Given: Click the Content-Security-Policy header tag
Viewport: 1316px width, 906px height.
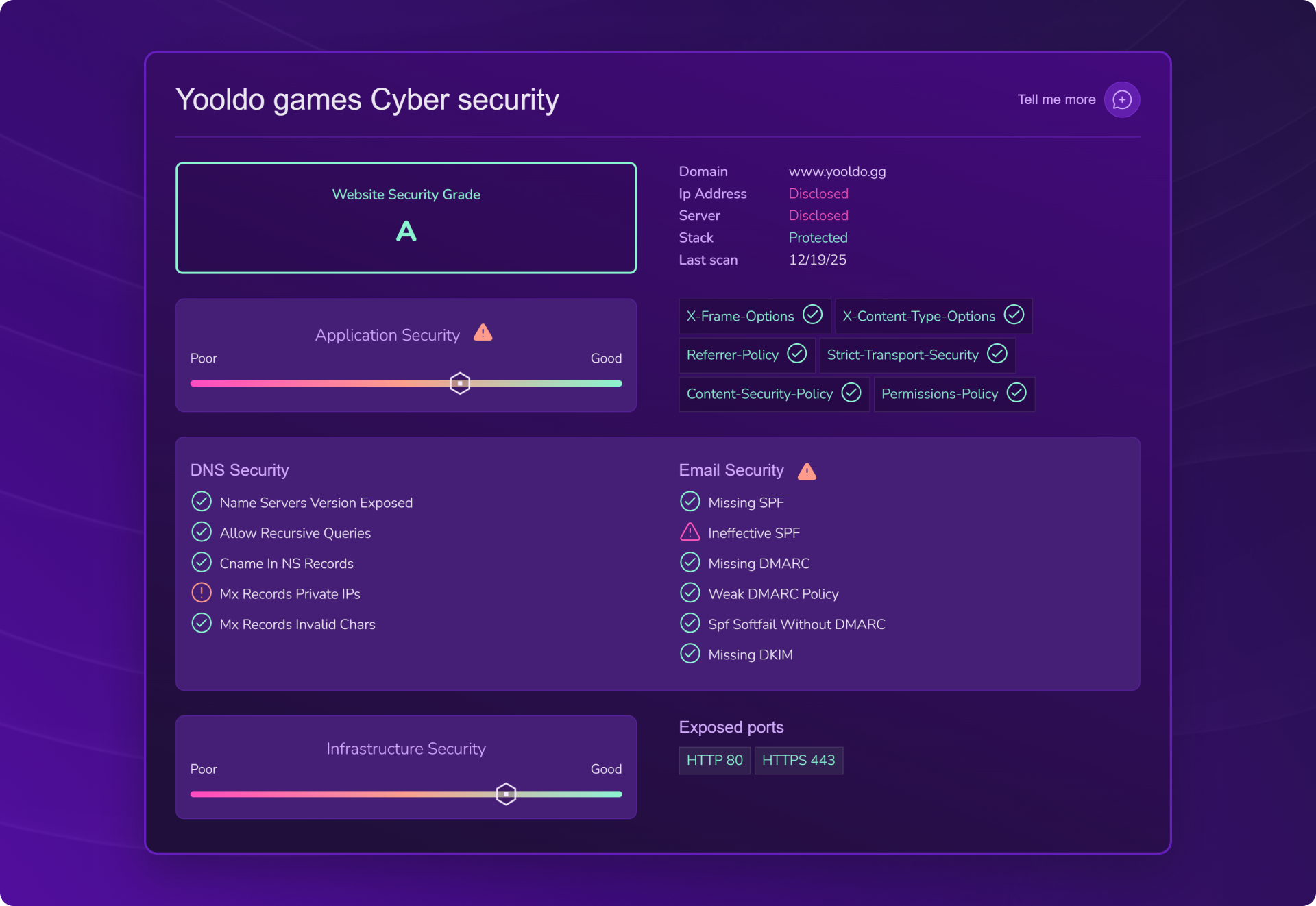Looking at the screenshot, I should [x=759, y=394].
